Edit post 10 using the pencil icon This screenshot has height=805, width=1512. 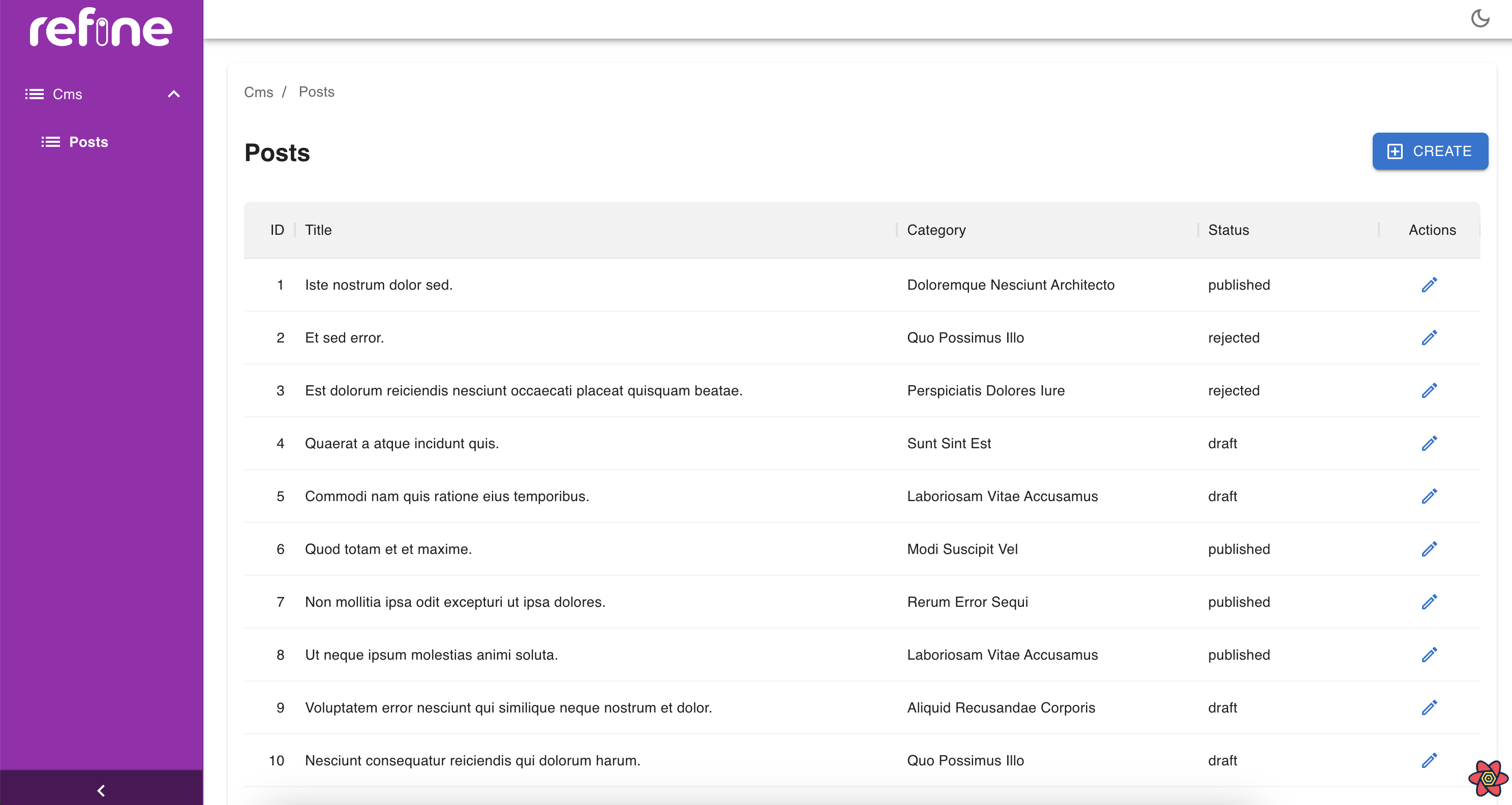1429,760
